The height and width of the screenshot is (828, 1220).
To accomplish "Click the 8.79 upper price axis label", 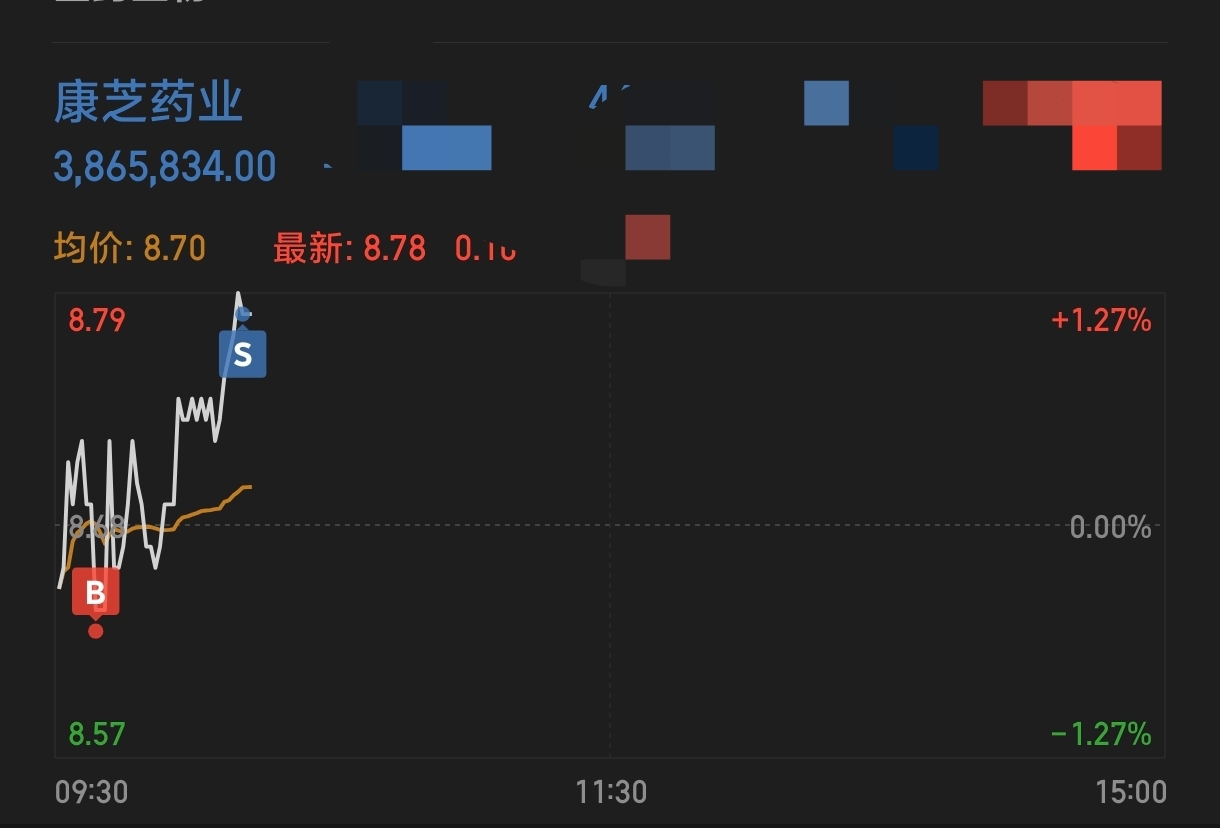I will pos(97,320).
